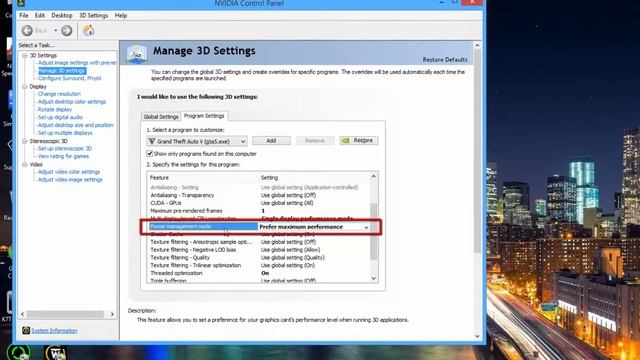640x360 pixels.
Task: Click task pane scroll right arrow
Action: [x=112, y=314]
